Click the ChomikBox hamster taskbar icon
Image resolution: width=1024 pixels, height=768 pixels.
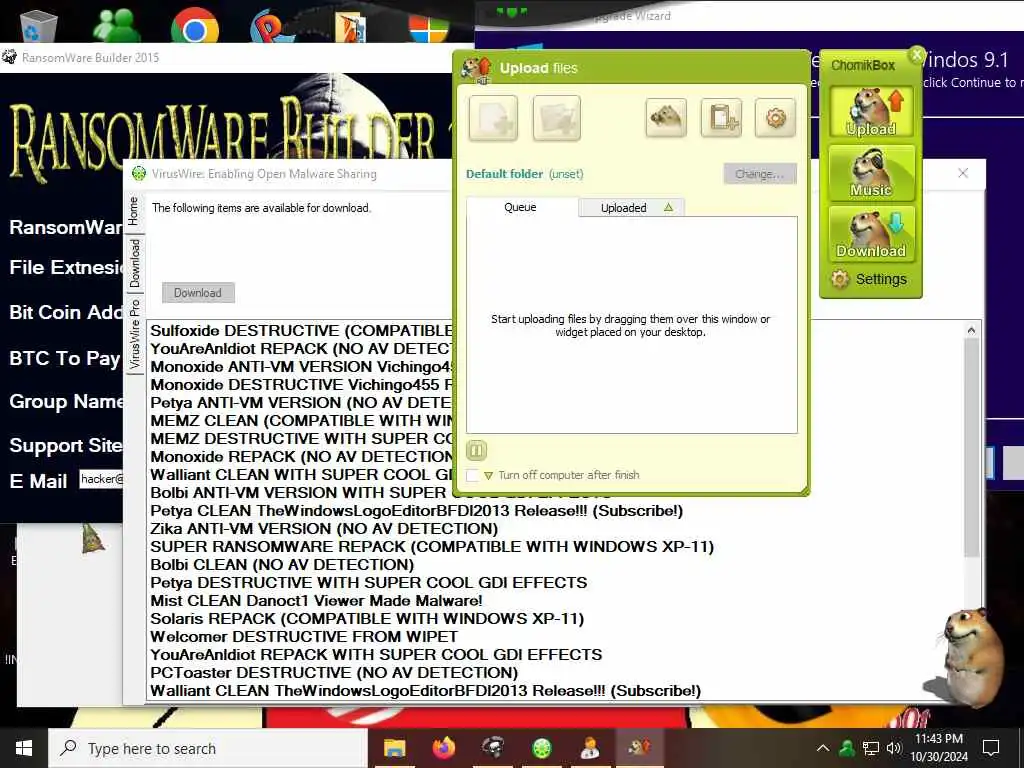(639, 748)
